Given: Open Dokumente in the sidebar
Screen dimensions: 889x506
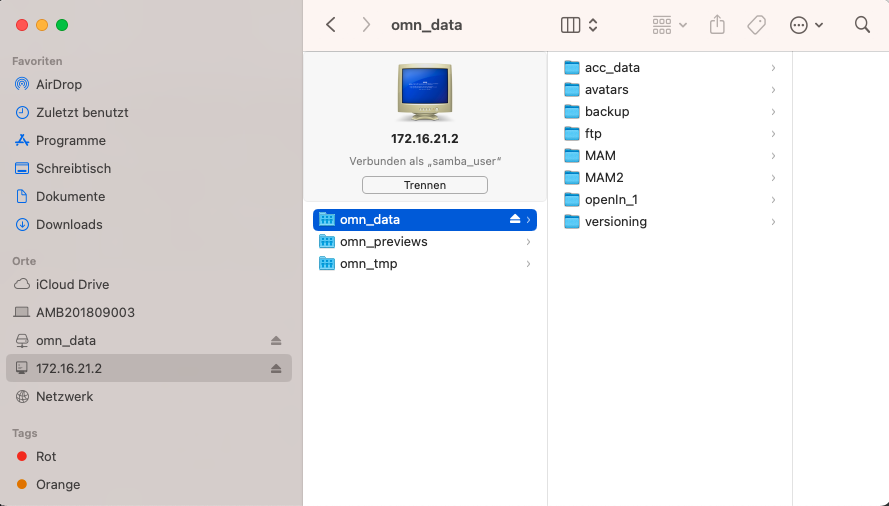Looking at the screenshot, I should (x=150, y=196).
